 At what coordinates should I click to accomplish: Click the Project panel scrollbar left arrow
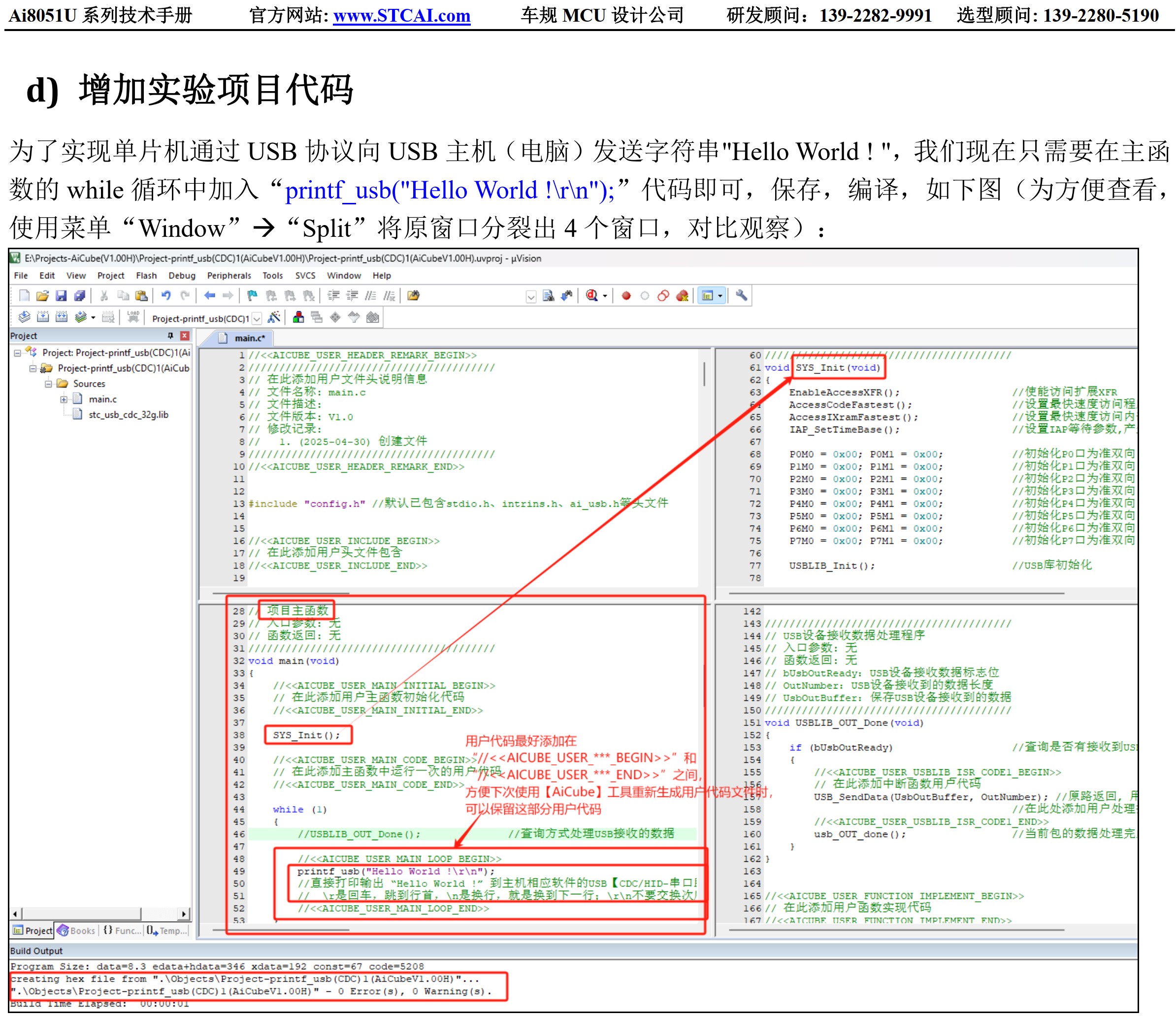coord(16,914)
